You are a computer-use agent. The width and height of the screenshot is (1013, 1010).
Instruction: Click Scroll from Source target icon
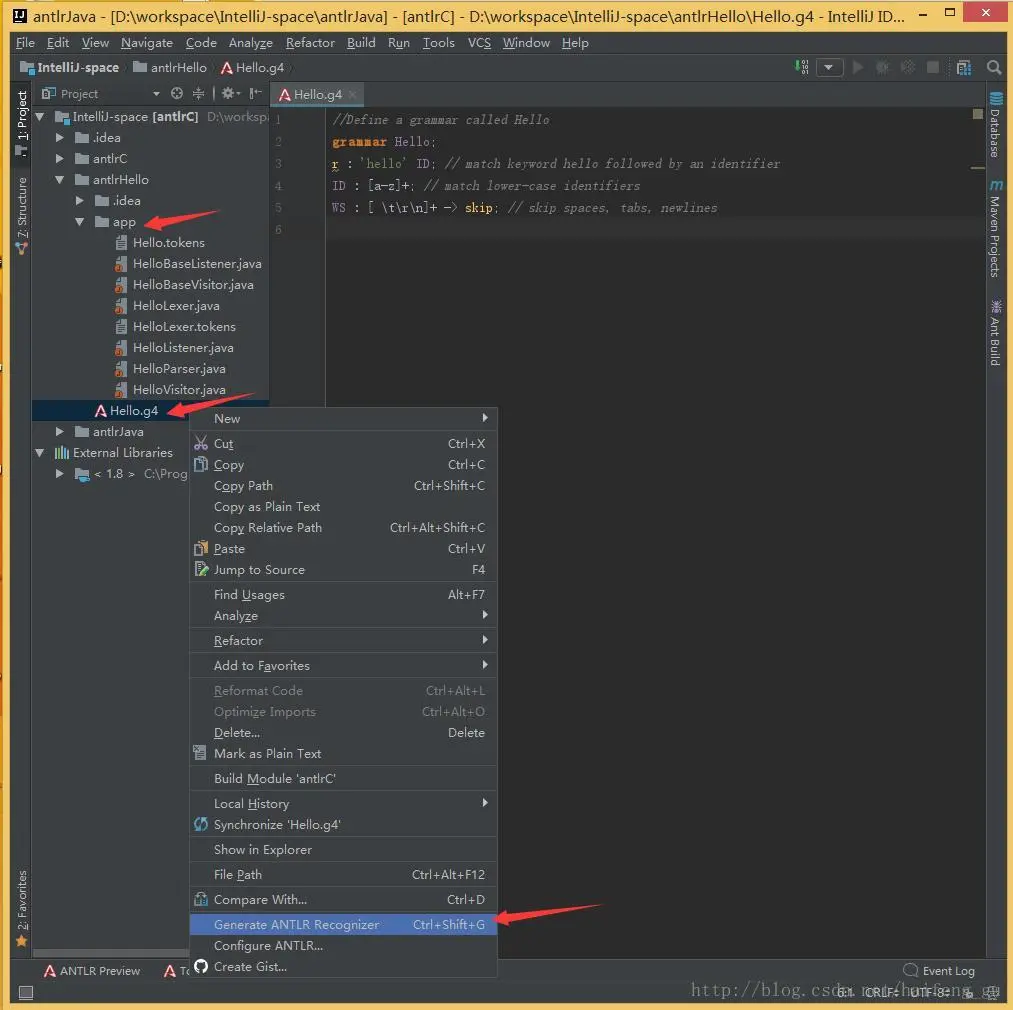pyautogui.click(x=176, y=94)
